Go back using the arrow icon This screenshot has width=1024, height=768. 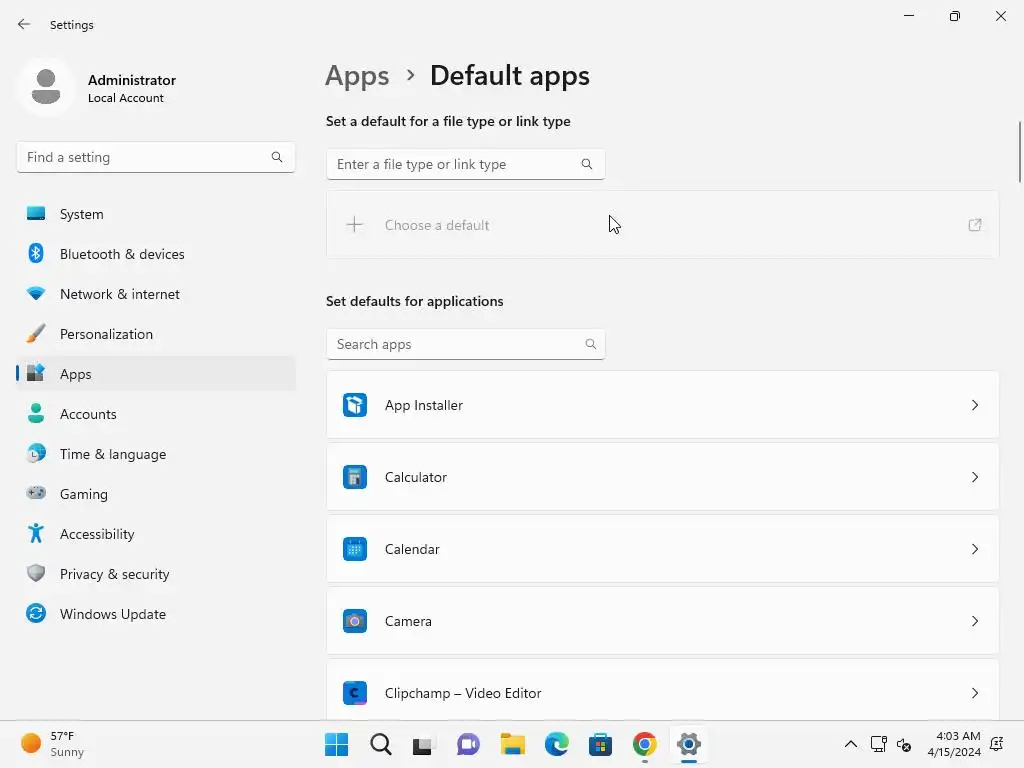point(24,24)
